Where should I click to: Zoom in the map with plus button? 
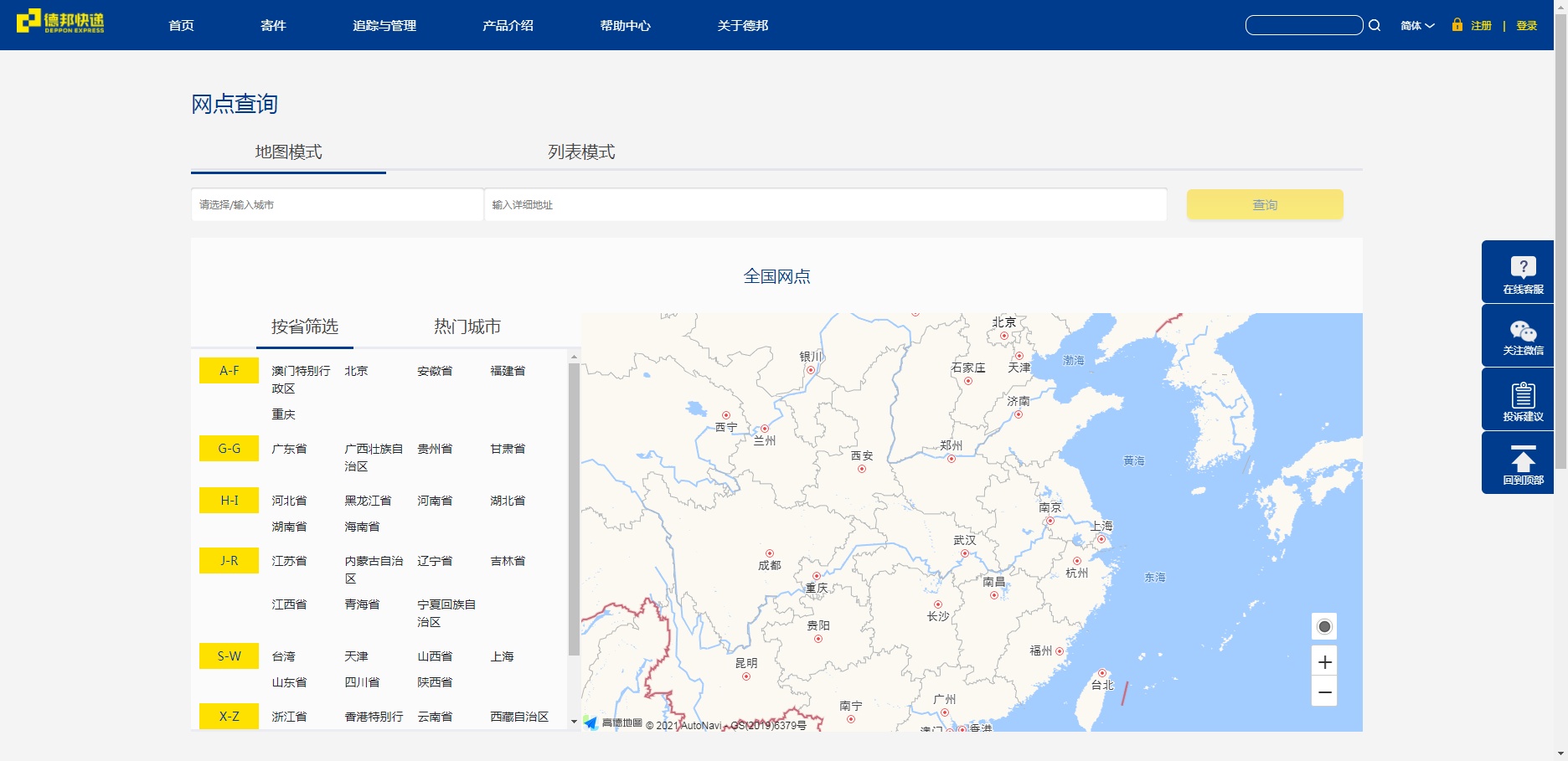1324,661
